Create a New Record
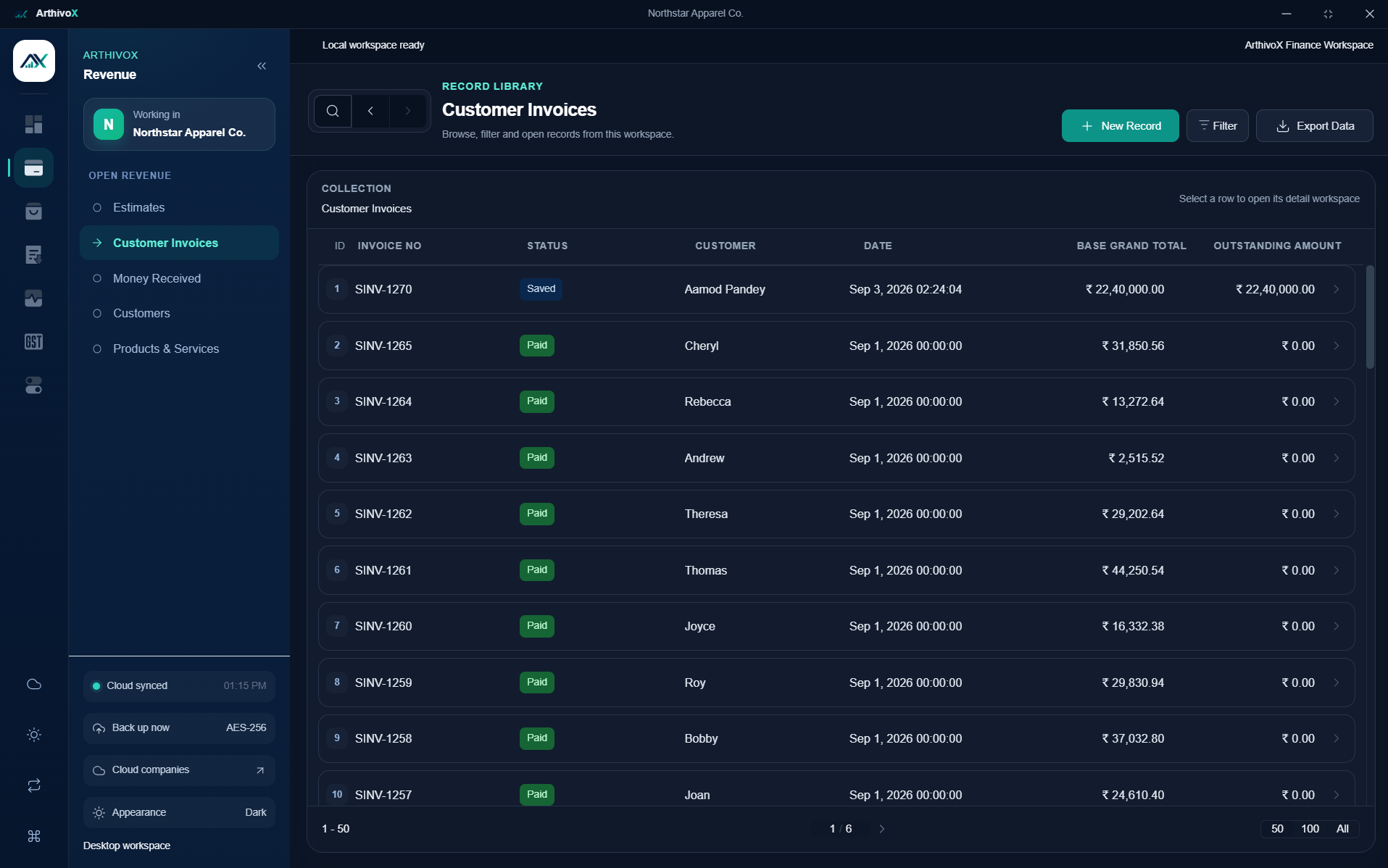 coord(1120,126)
